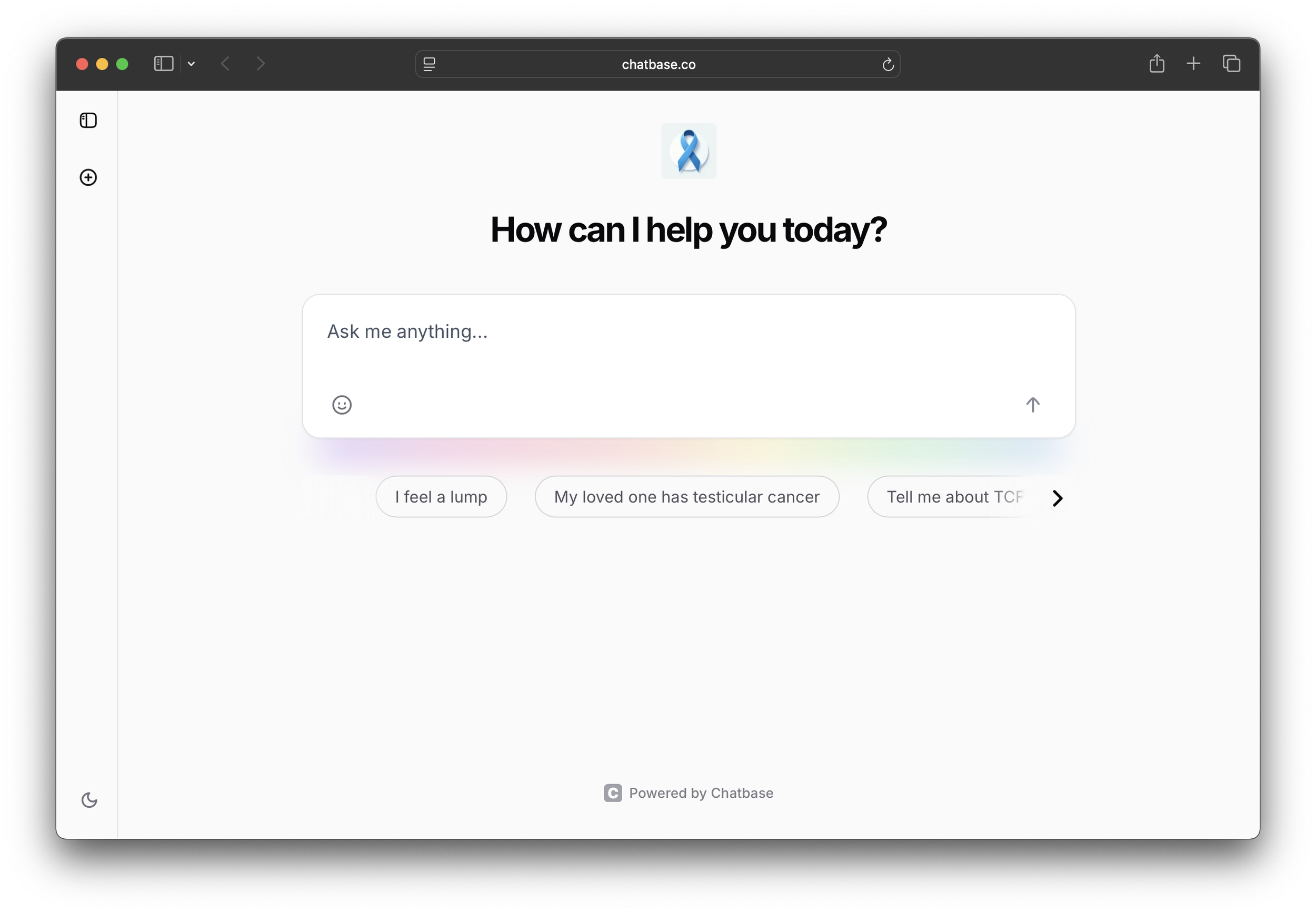Image resolution: width=1316 pixels, height=913 pixels.
Task: Send message with up arrow
Action: [x=1033, y=405]
